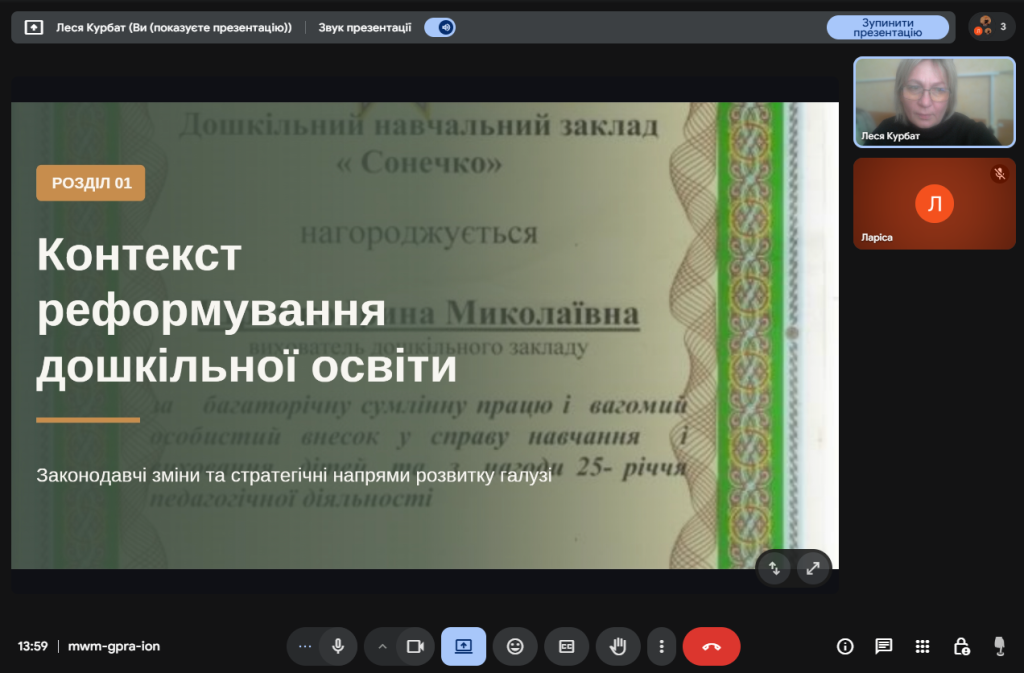This screenshot has height=673, width=1024.
Task: Click the highlighted present screen icon
Action: pyautogui.click(x=463, y=646)
